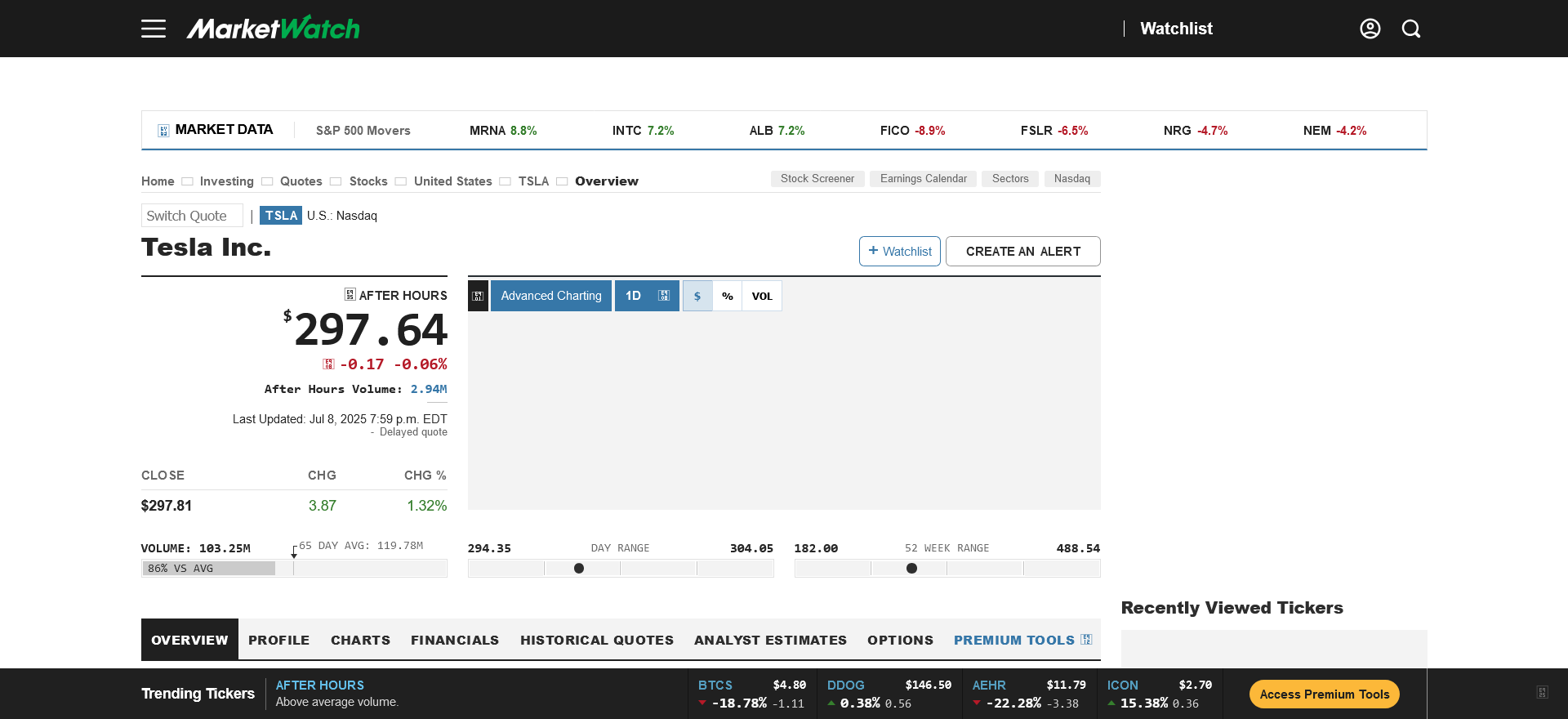This screenshot has height=719, width=1568.
Task: Open the Historical Quotes tab
Action: click(597, 640)
